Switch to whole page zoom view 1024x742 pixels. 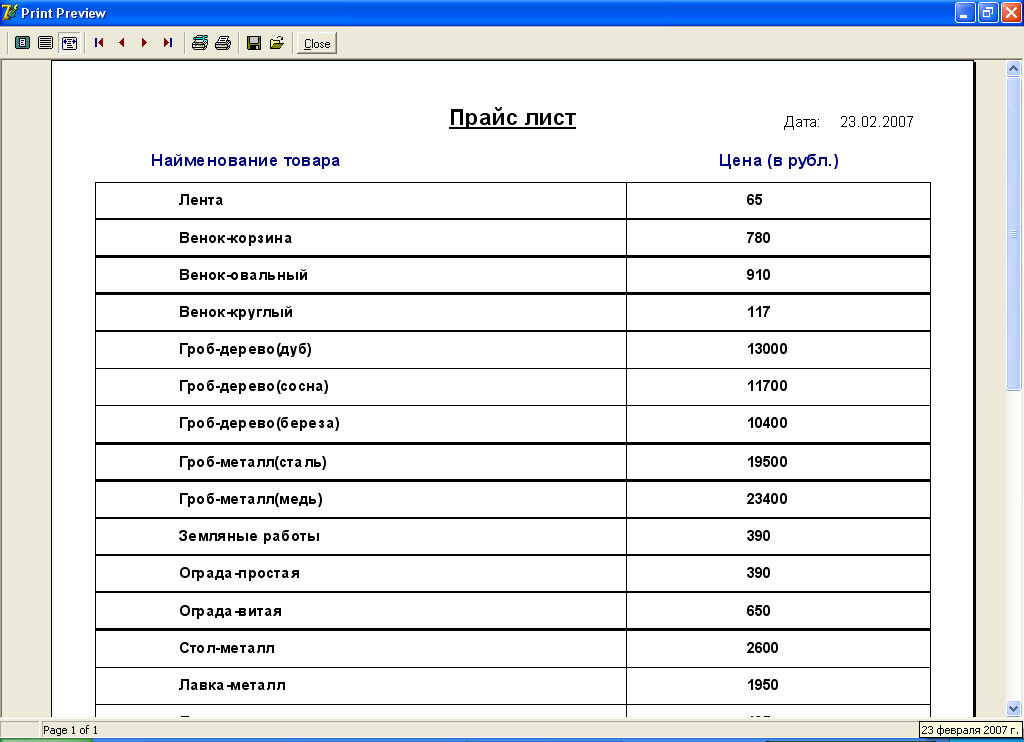click(x=22, y=43)
